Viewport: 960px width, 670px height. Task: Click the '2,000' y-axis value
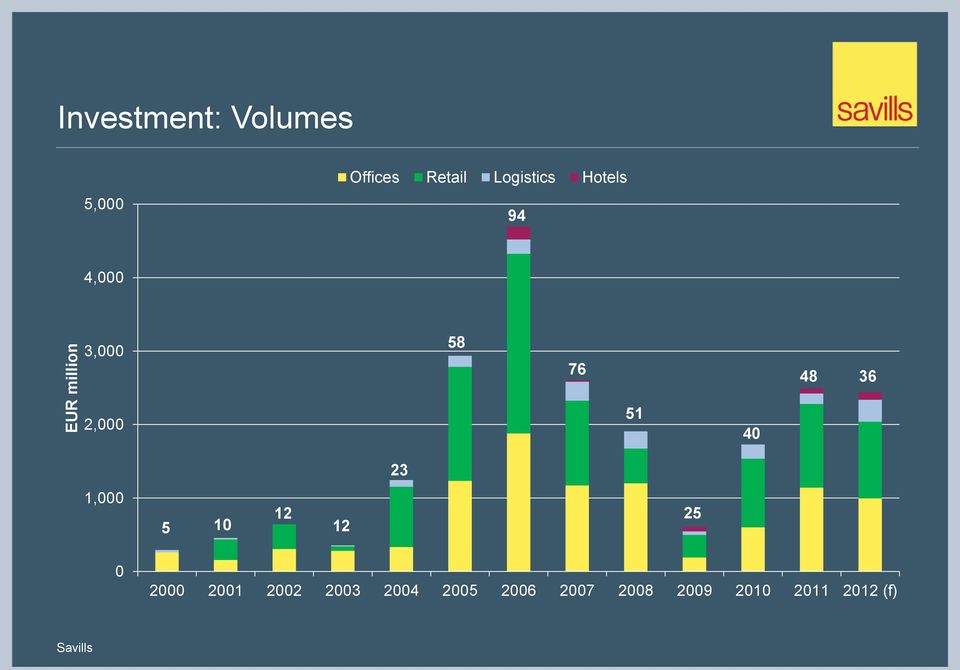(104, 424)
